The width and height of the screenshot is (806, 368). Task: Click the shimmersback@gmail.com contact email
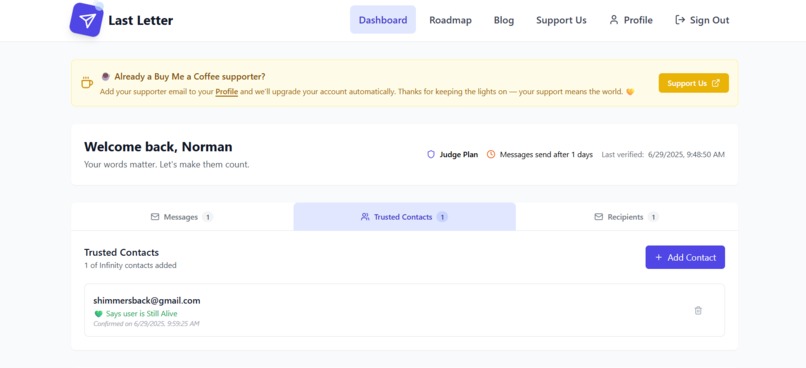coord(147,301)
